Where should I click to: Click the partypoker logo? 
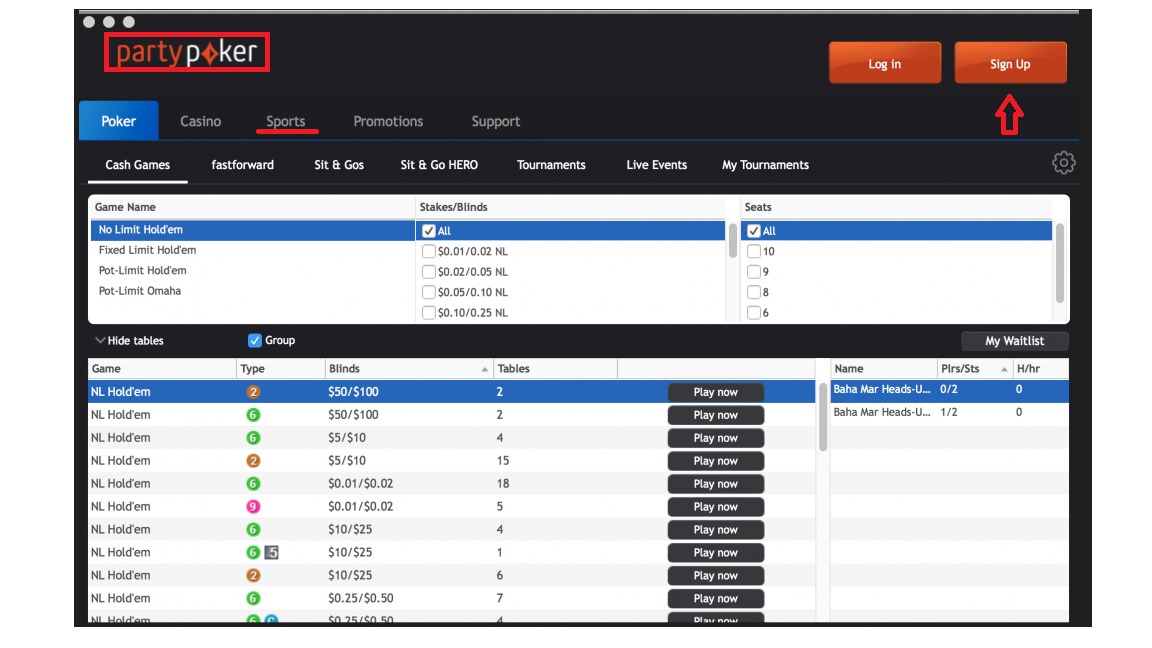coord(187,52)
